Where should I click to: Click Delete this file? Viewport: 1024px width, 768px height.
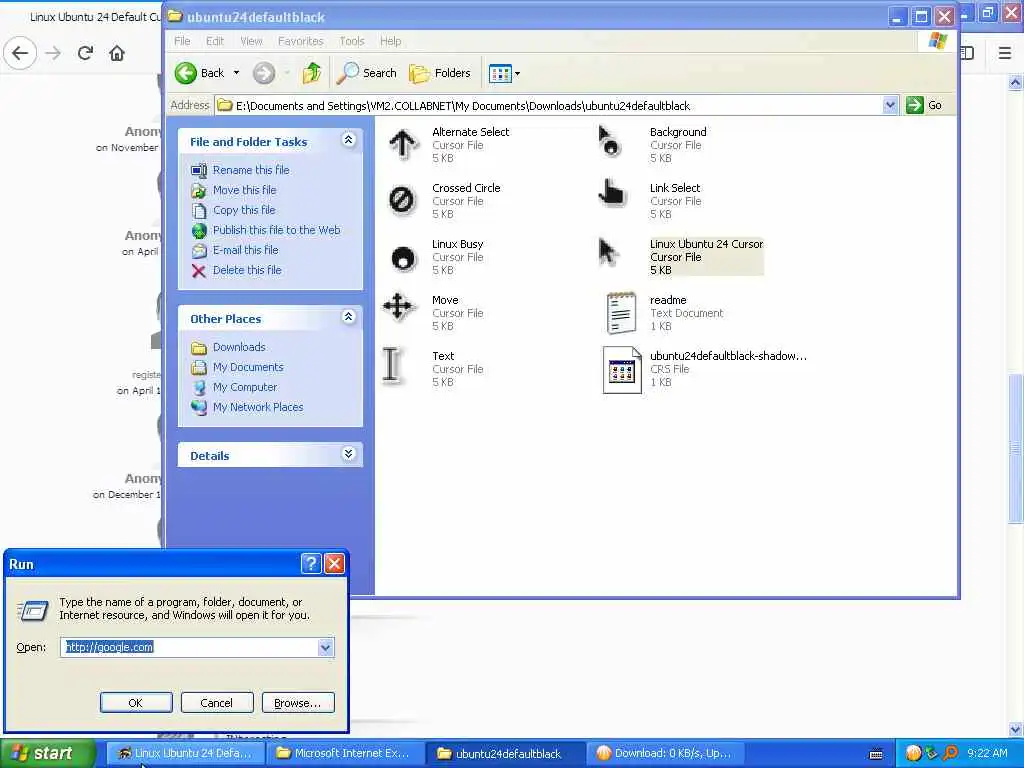[247, 270]
